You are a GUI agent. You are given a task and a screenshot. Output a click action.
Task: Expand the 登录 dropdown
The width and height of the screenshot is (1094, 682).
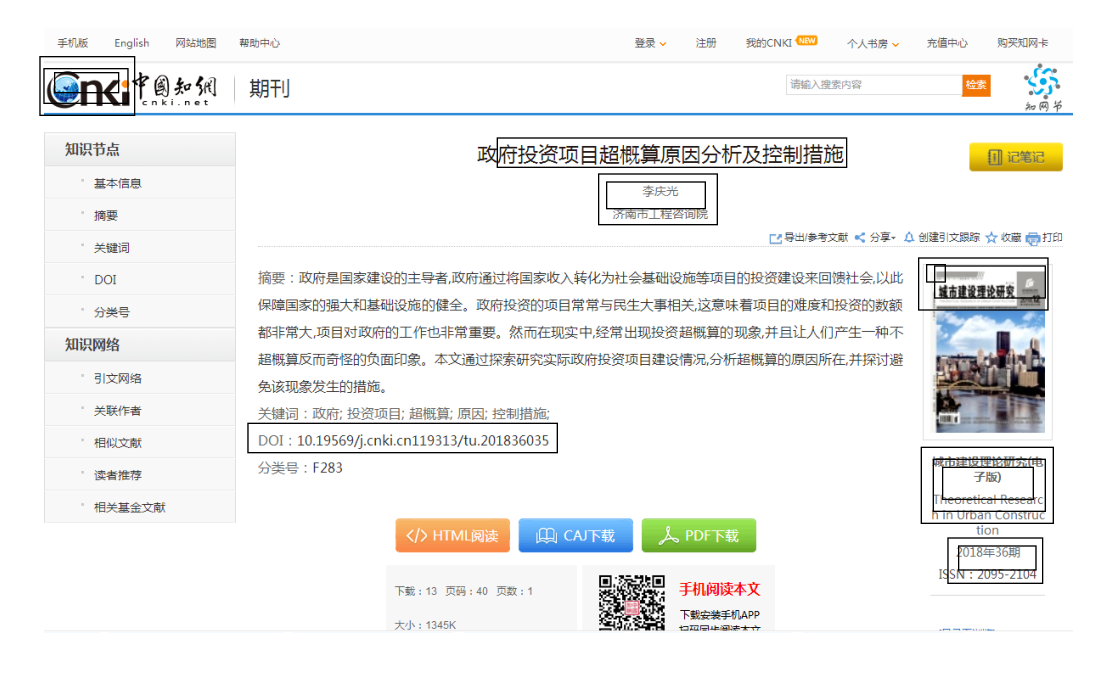tap(662, 44)
